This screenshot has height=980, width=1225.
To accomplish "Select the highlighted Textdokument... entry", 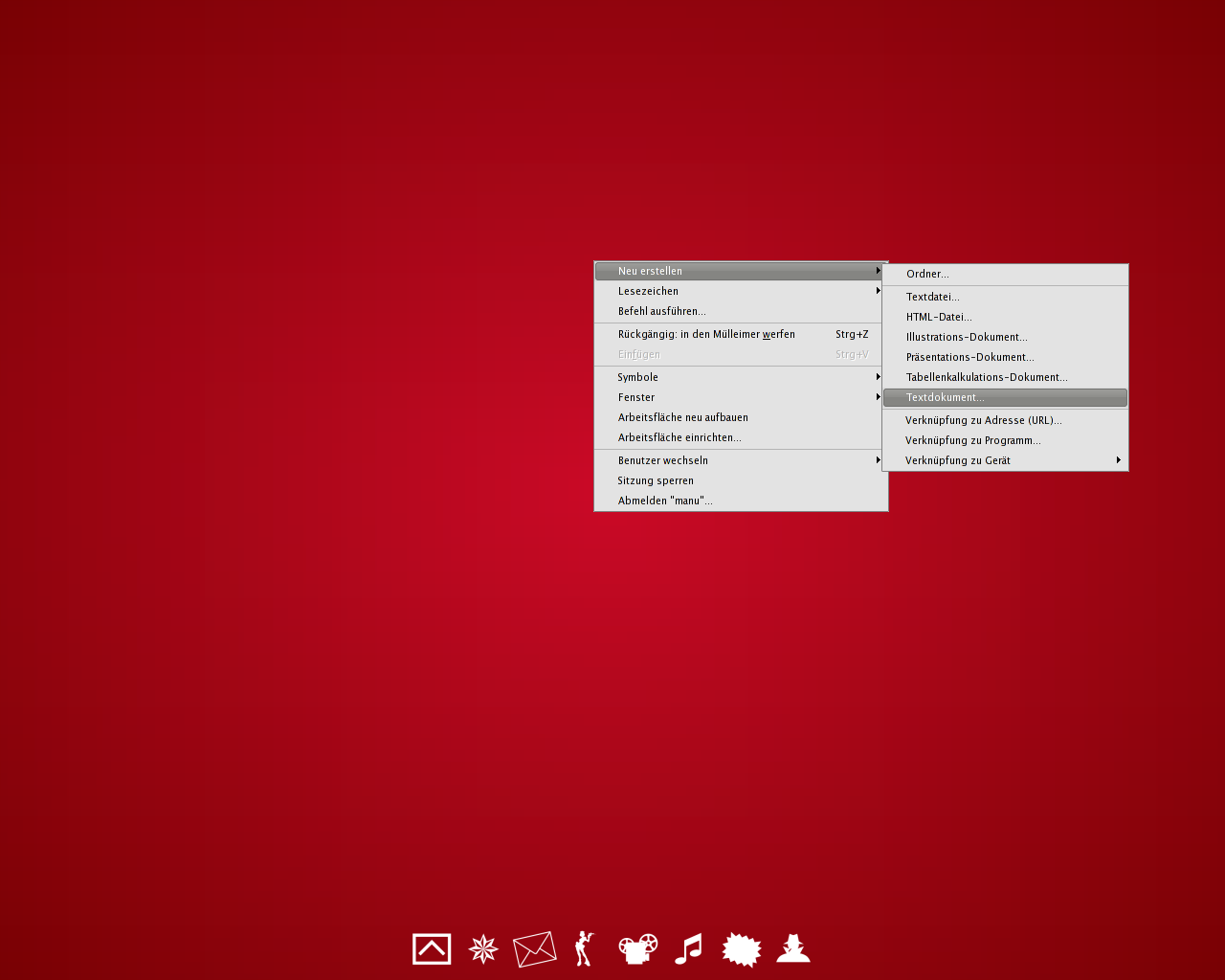I will pos(1005,397).
